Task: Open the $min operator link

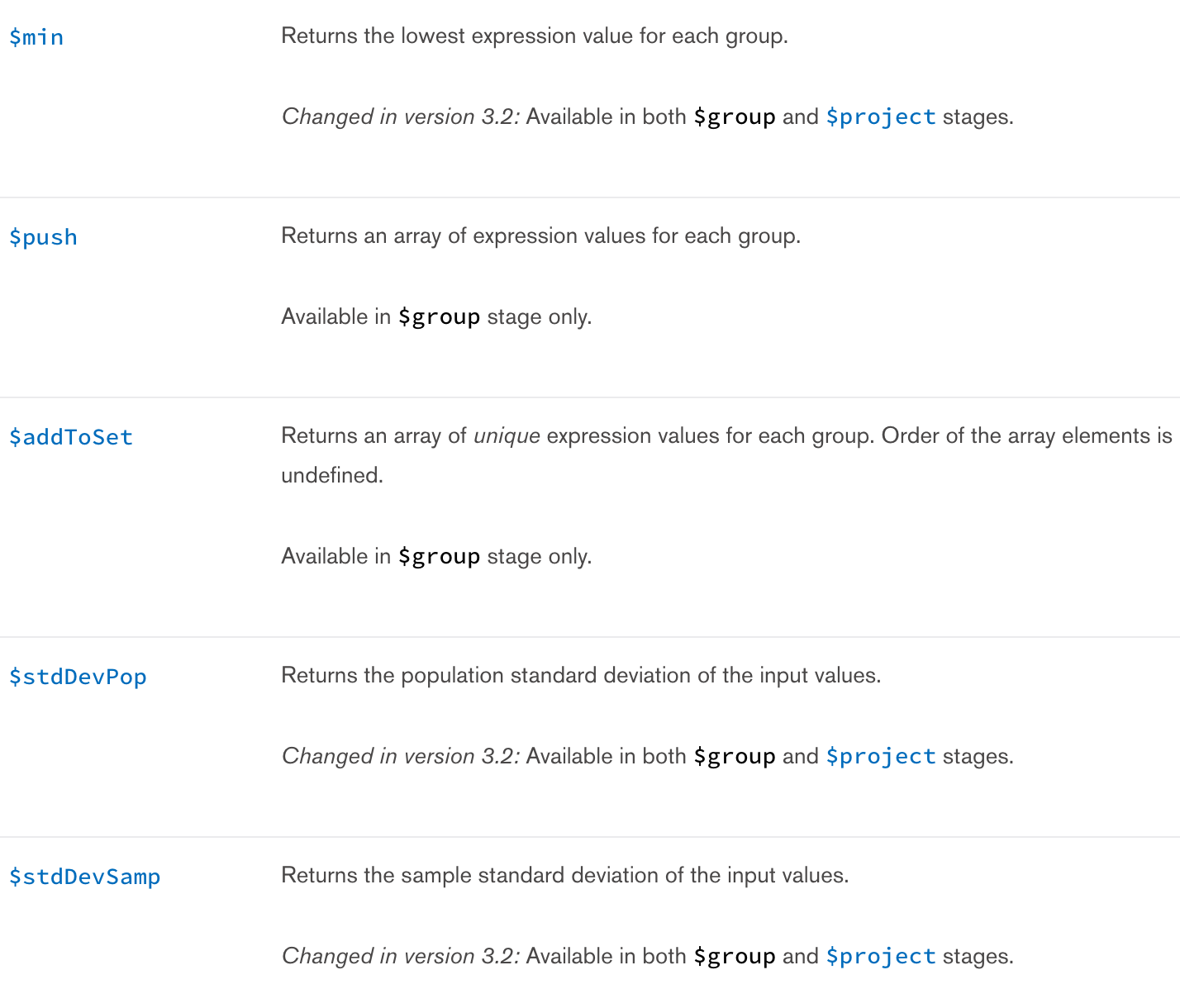Action: 36,37
